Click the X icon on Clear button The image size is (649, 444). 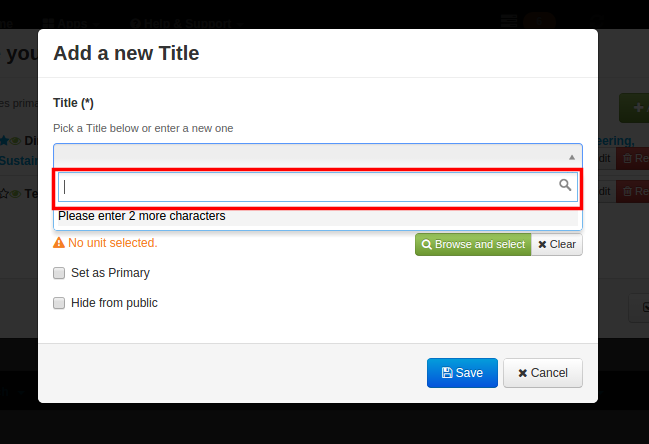click(x=542, y=245)
